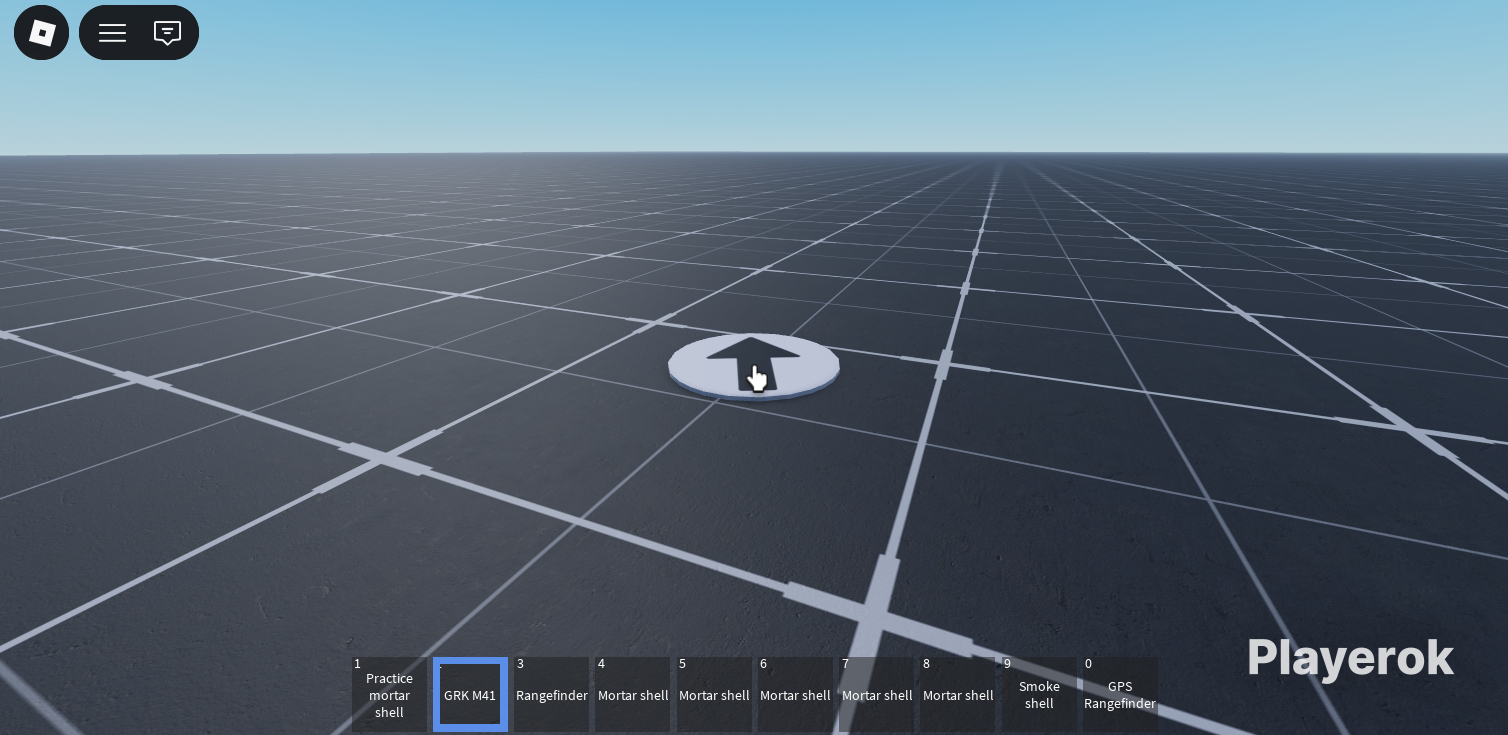Select GPS Rangefinder in slot 0

tap(1120, 695)
